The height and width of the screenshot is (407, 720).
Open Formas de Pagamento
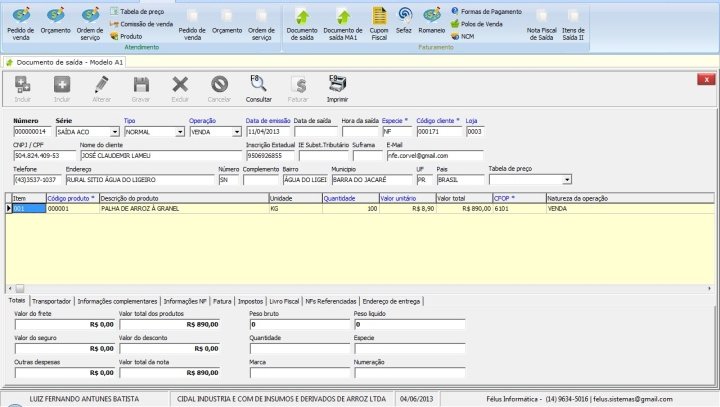pos(487,11)
